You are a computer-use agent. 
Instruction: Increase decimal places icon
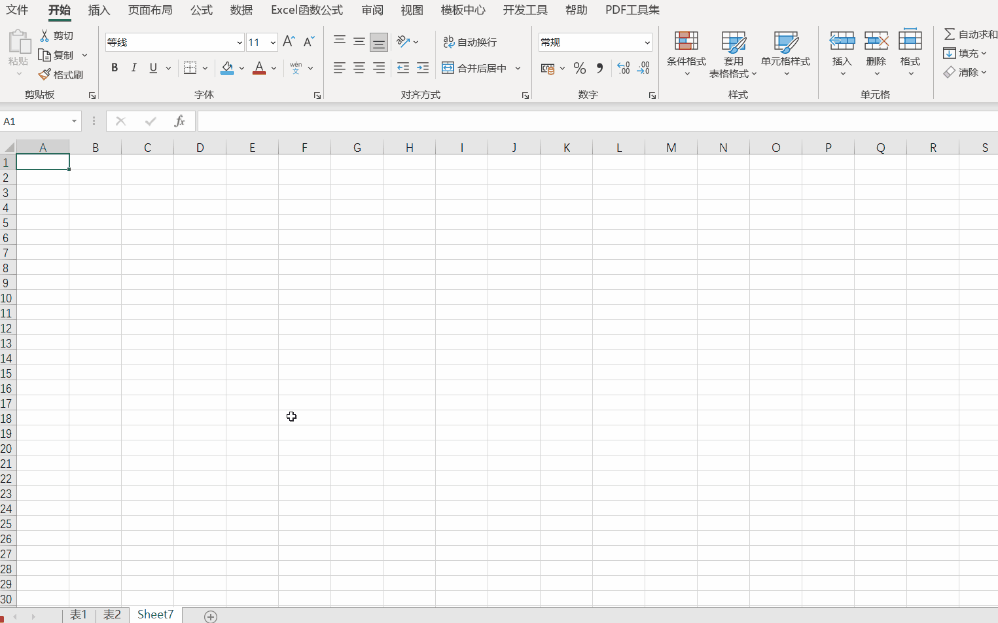tap(624, 68)
